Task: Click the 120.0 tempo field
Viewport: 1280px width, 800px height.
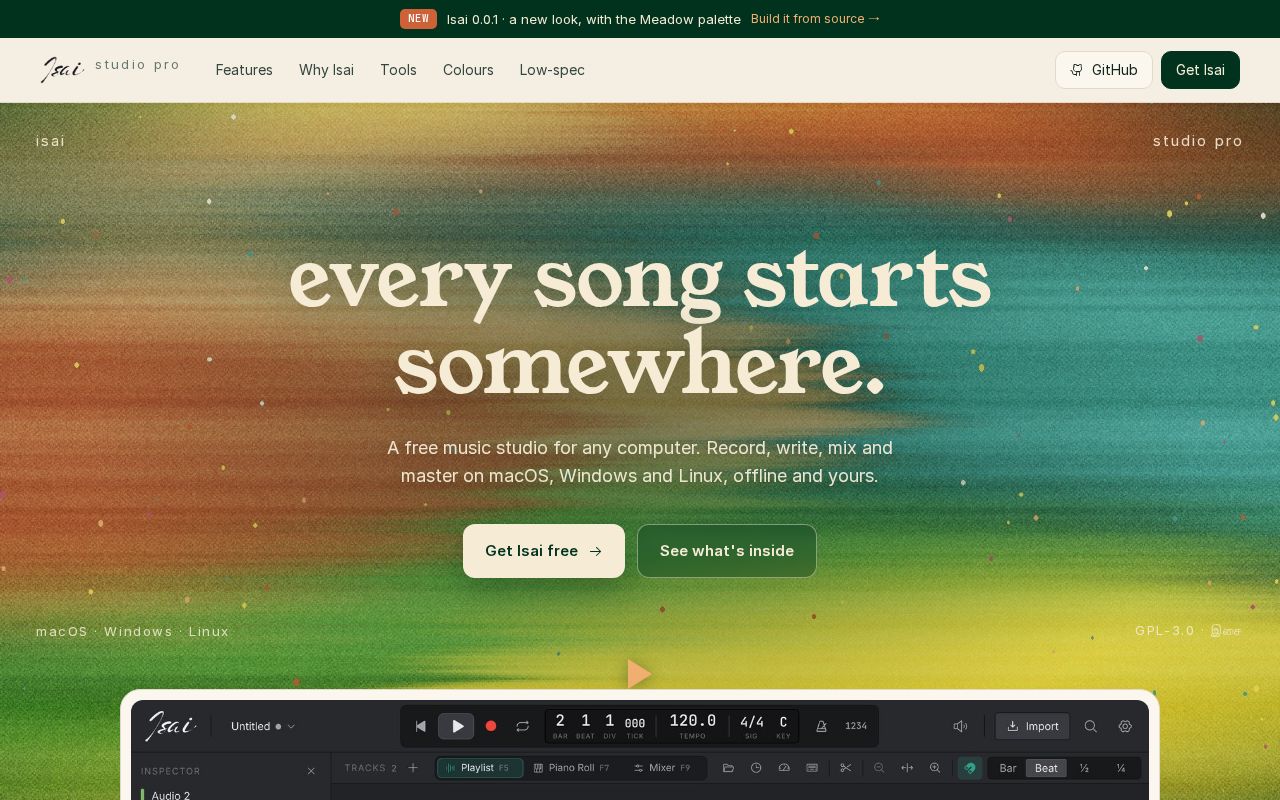Action: pyautogui.click(x=692, y=726)
